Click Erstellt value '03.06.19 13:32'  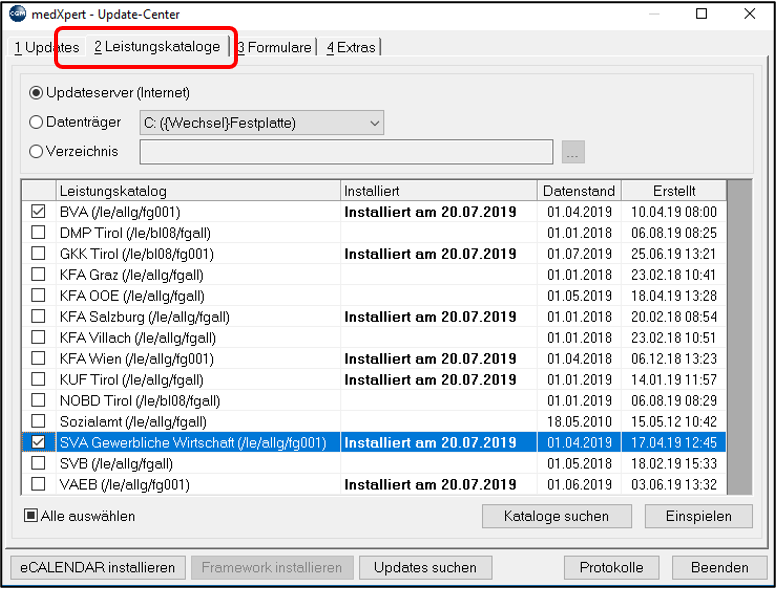click(674, 484)
